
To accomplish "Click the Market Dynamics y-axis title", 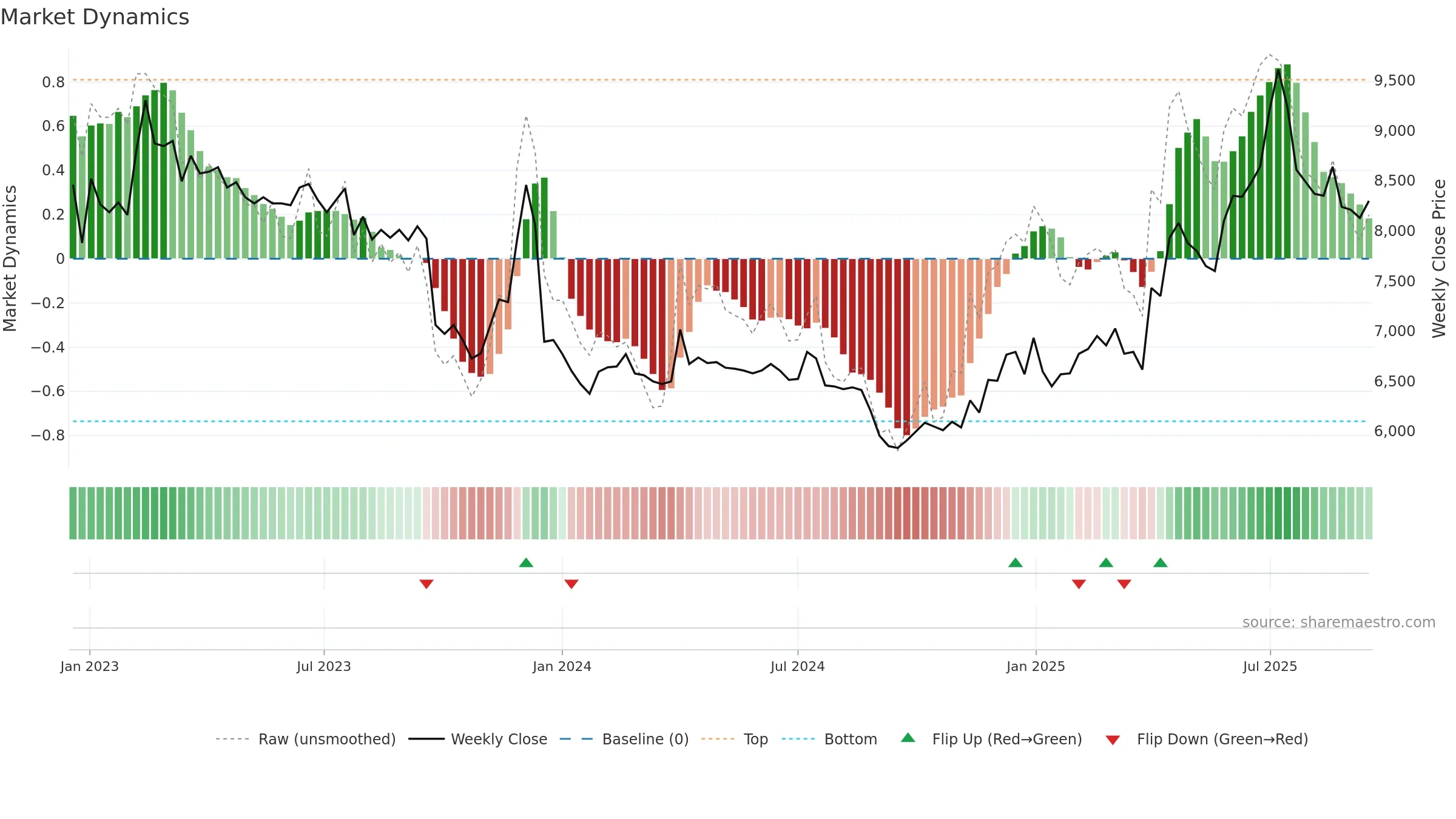I will 10,258.
